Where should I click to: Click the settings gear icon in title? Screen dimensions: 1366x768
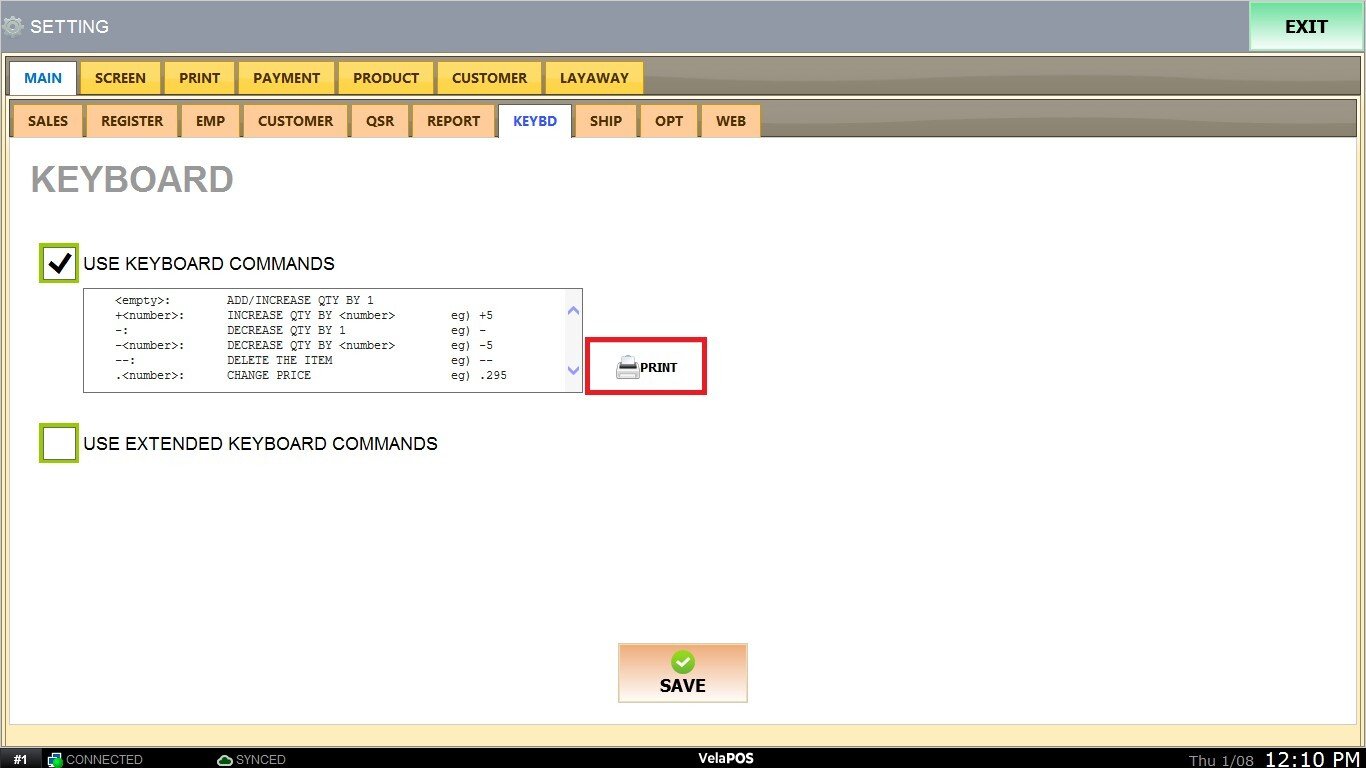point(13,27)
